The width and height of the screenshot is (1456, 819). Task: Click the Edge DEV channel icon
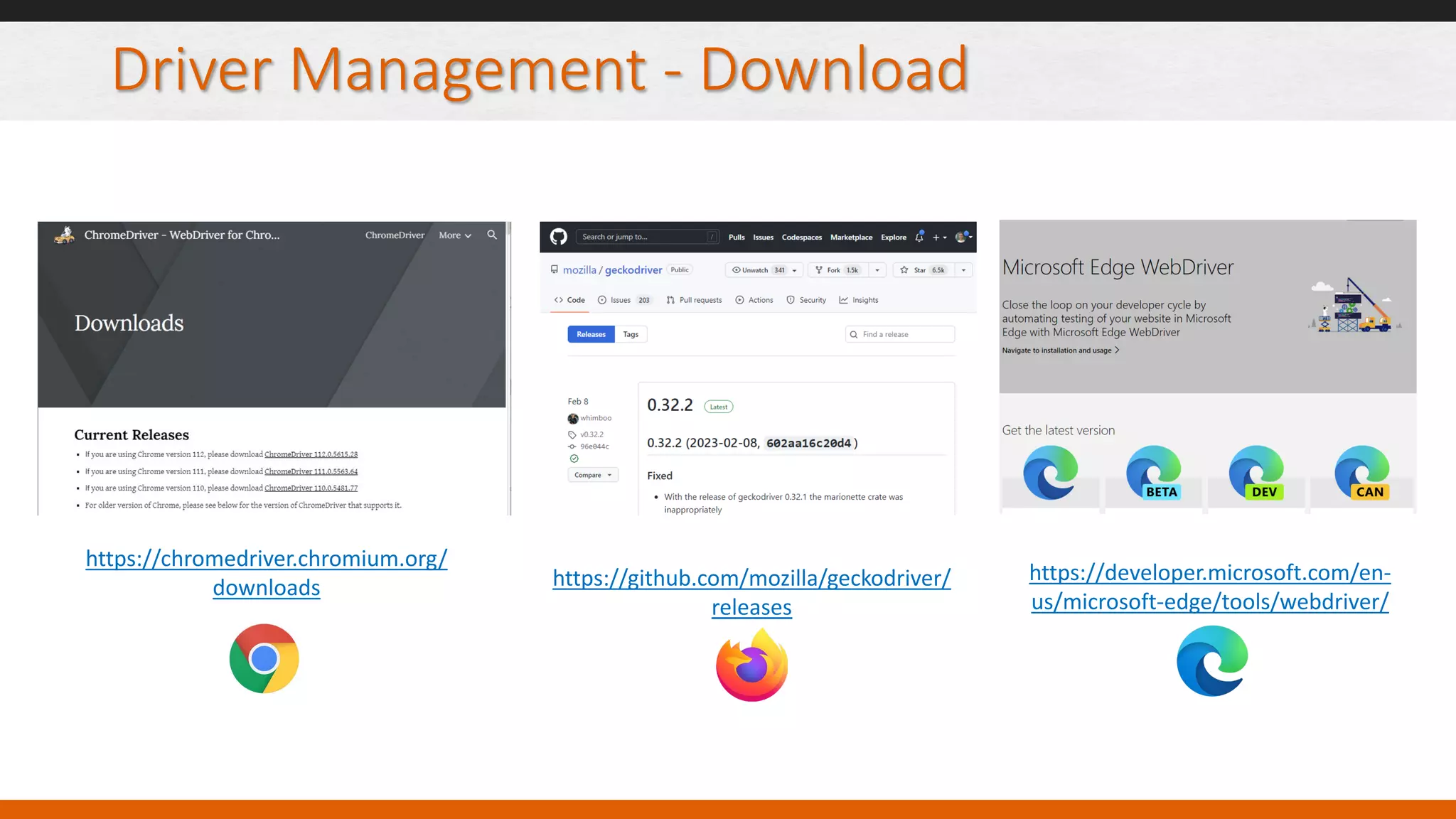[1256, 473]
